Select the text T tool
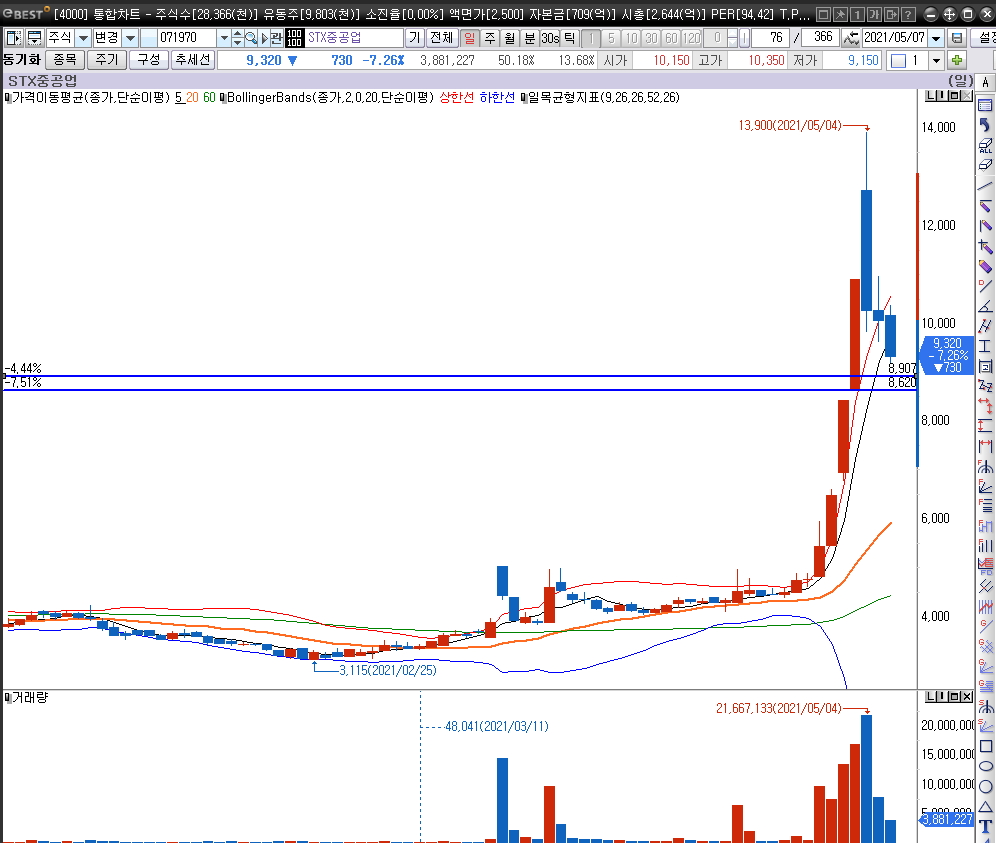Viewport: 996px width, 843px height. click(x=985, y=826)
